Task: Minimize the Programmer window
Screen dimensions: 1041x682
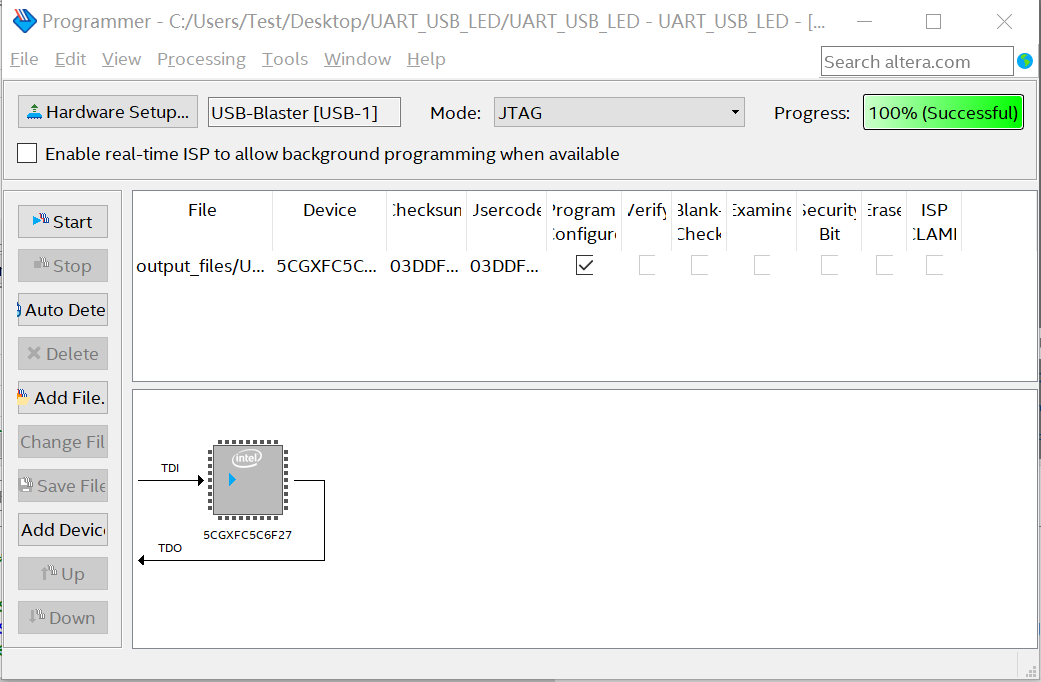Action: point(864,21)
